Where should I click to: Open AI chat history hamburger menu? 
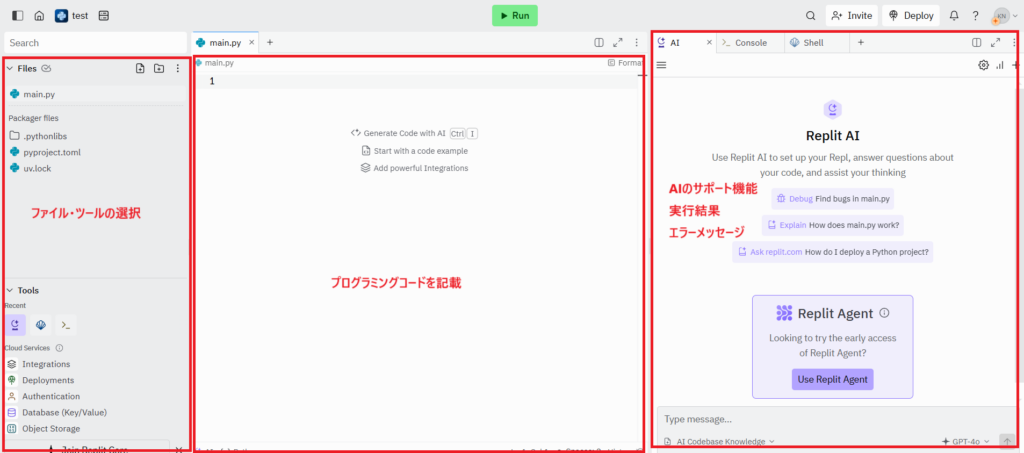coord(661,65)
